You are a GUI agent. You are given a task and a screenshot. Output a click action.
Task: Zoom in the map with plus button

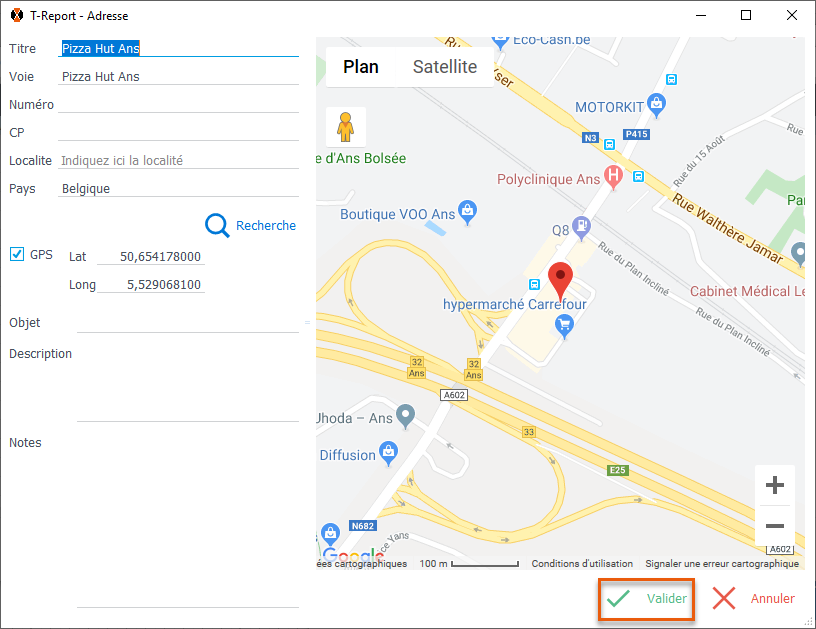[x=774, y=486]
